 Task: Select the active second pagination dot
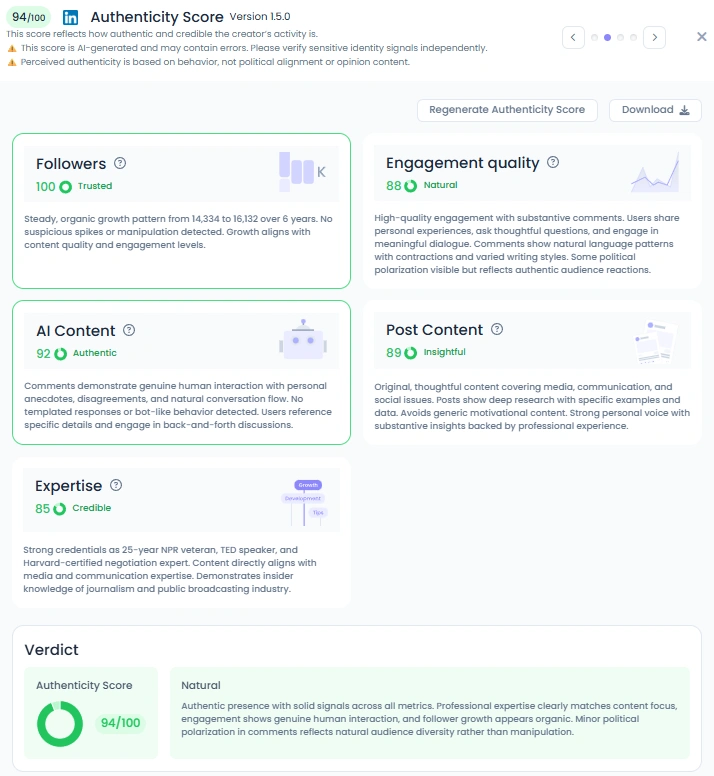[x=607, y=38]
